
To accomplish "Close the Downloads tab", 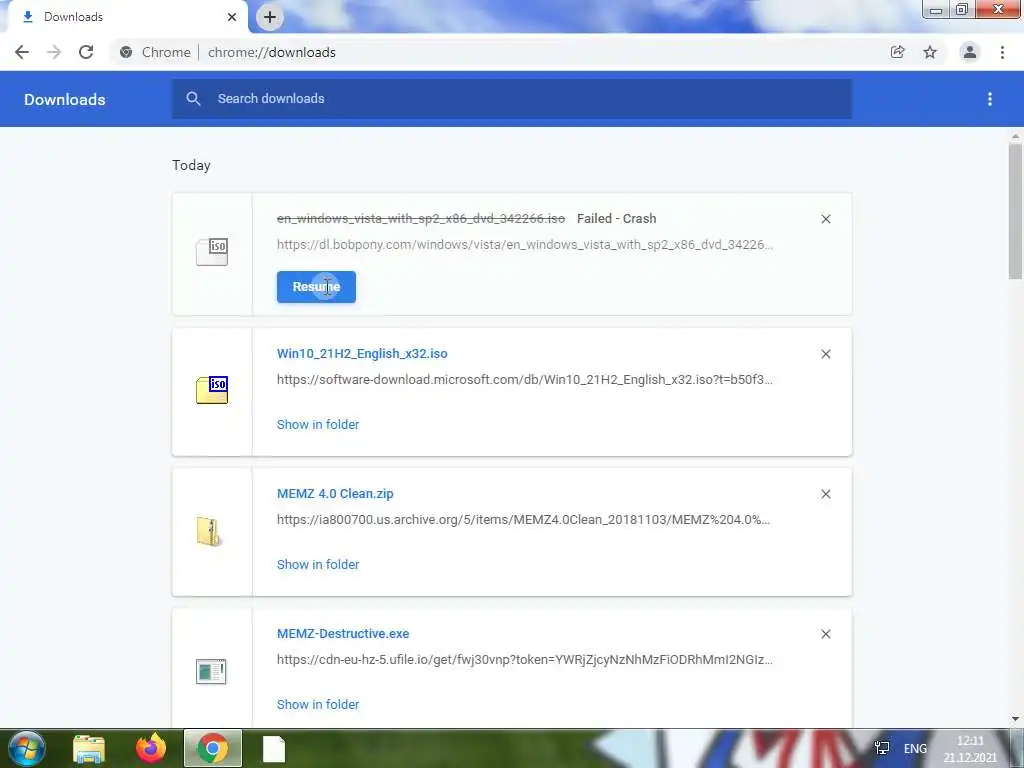I will point(232,17).
